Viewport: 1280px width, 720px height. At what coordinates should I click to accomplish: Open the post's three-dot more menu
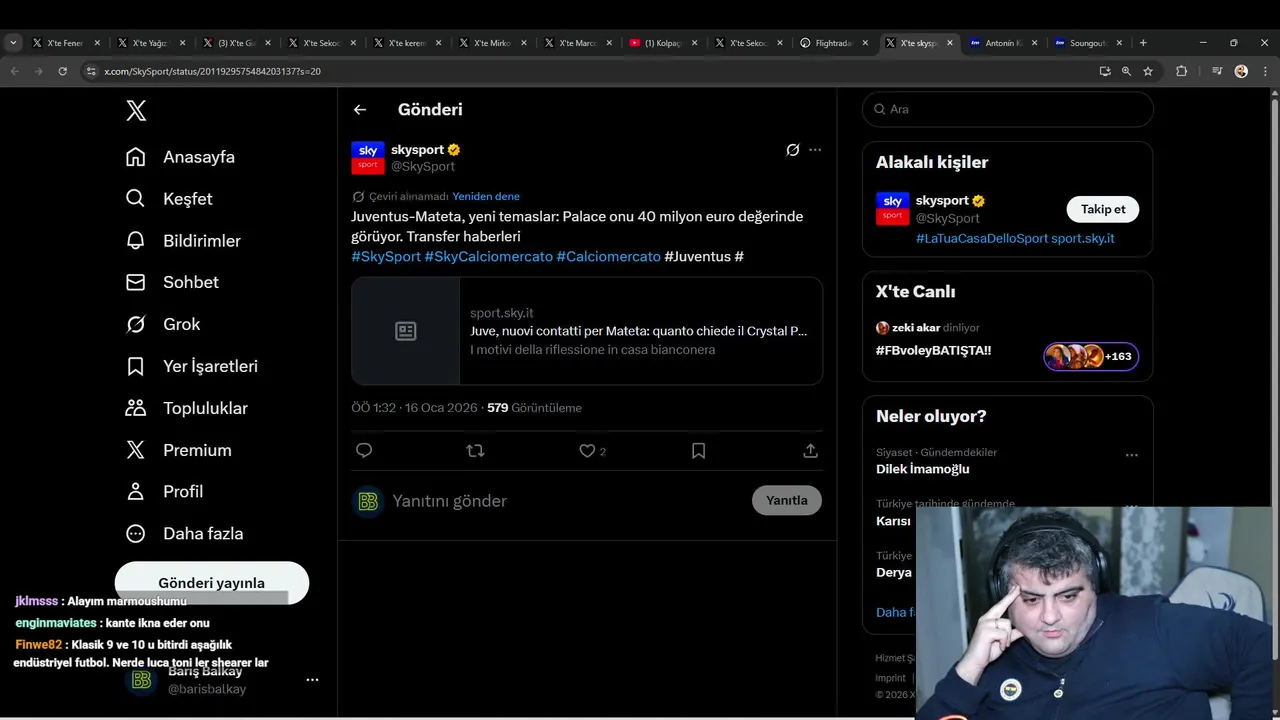click(x=815, y=150)
